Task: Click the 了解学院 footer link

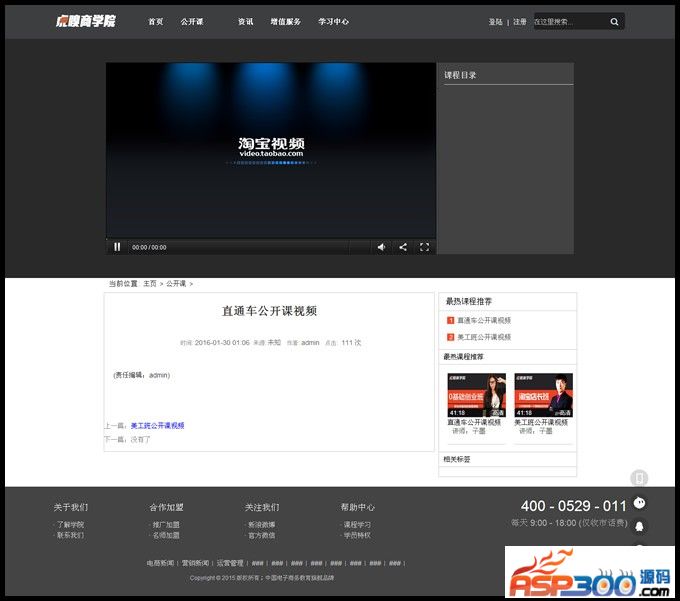Action: (70, 525)
